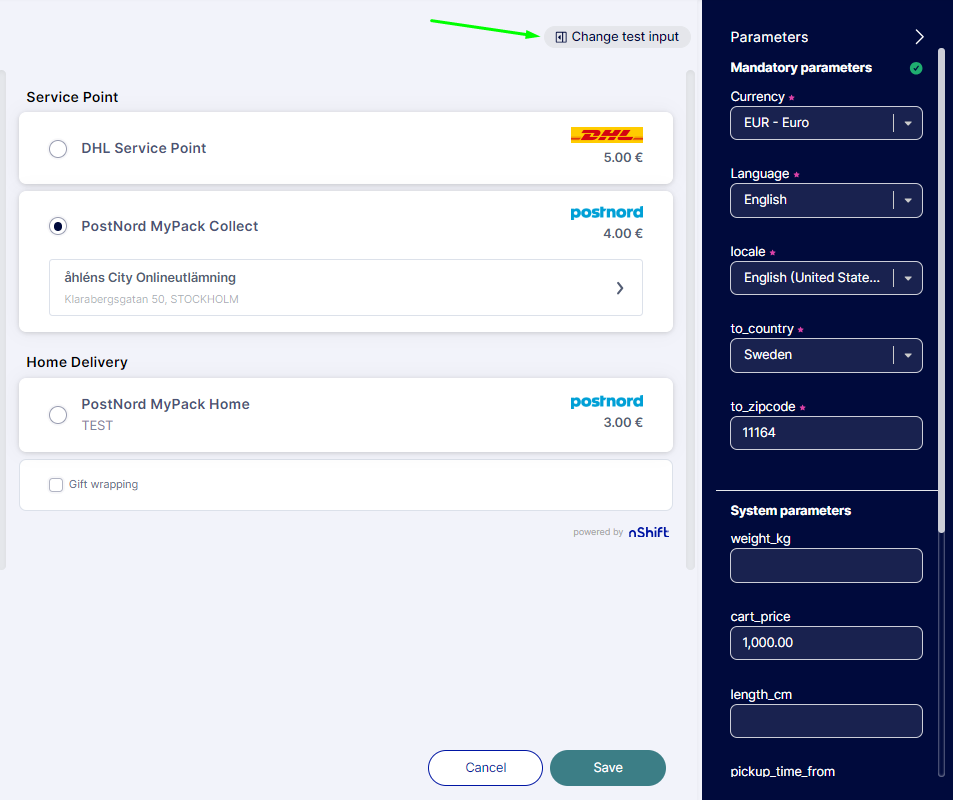This screenshot has height=800, width=953.
Task: Enable the Gift wrapping checkbox
Action: click(56, 485)
